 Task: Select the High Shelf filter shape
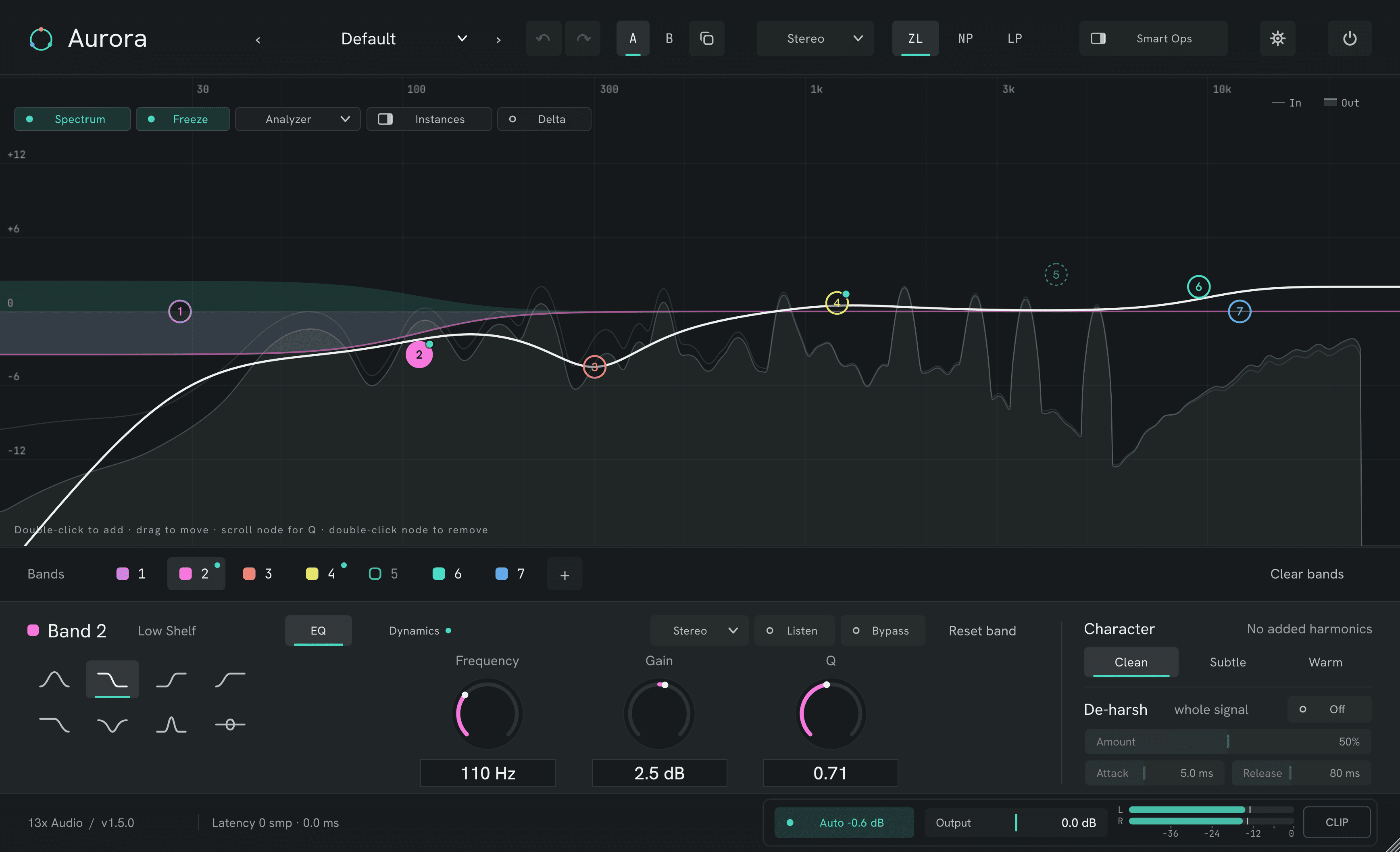pyautogui.click(x=171, y=679)
